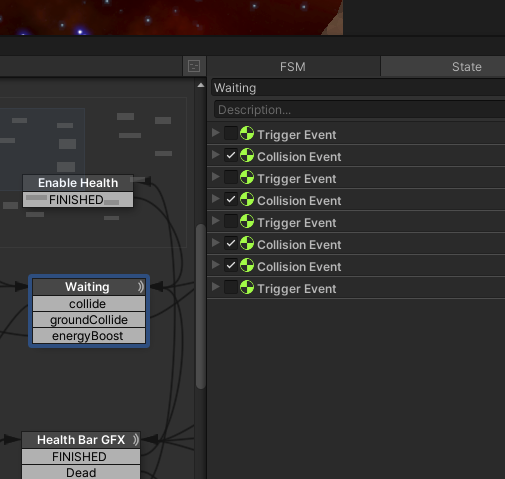
Task: Expand the first Collision Event action
Action: point(216,155)
